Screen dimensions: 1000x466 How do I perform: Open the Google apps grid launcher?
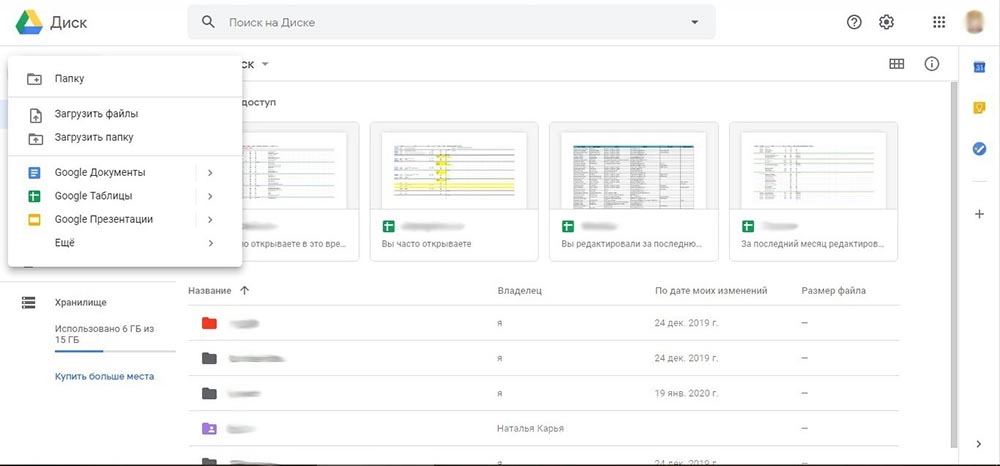click(939, 22)
